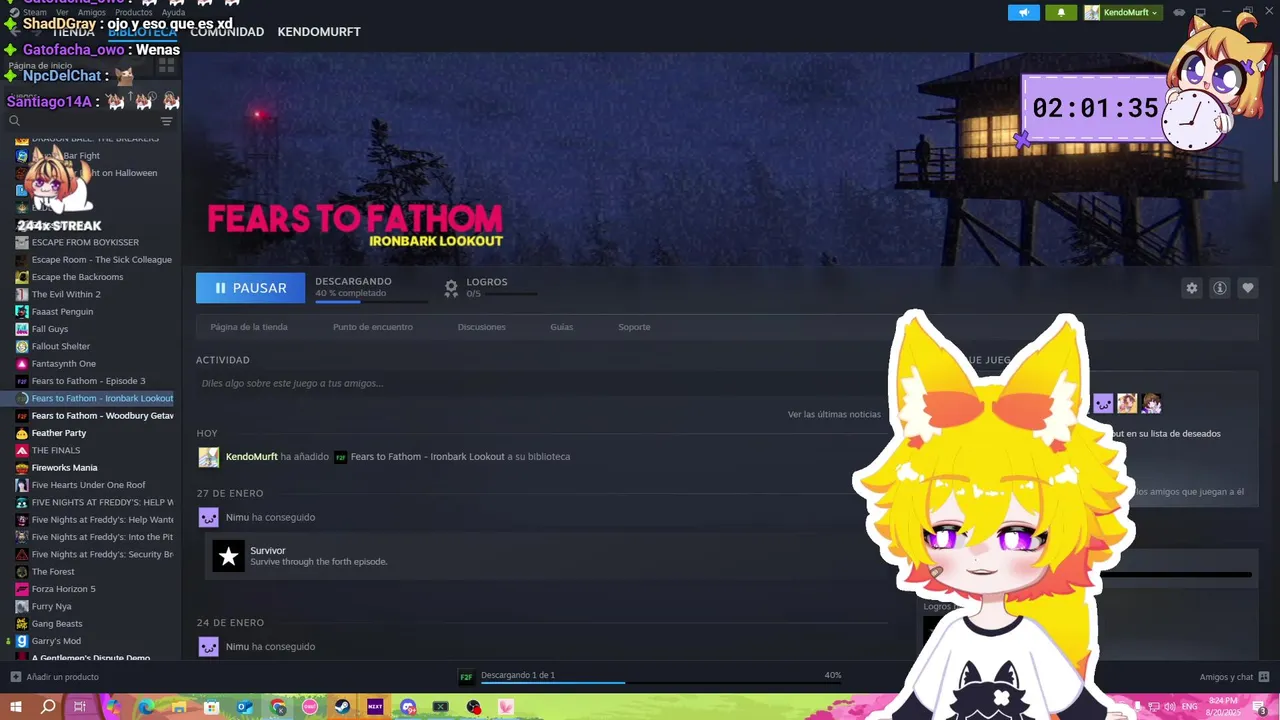The width and height of the screenshot is (1280, 720).
Task: Select THE FINALS in library
Action: pyautogui.click(x=56, y=450)
